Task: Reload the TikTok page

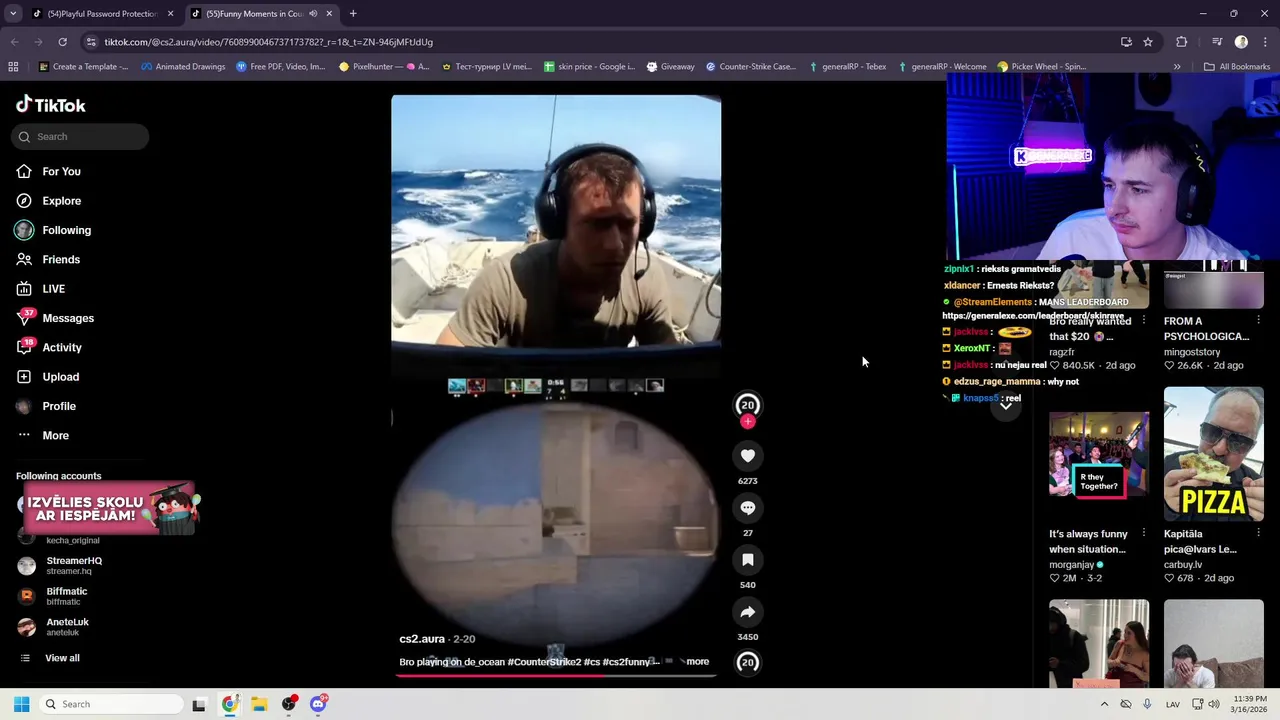Action: click(62, 42)
